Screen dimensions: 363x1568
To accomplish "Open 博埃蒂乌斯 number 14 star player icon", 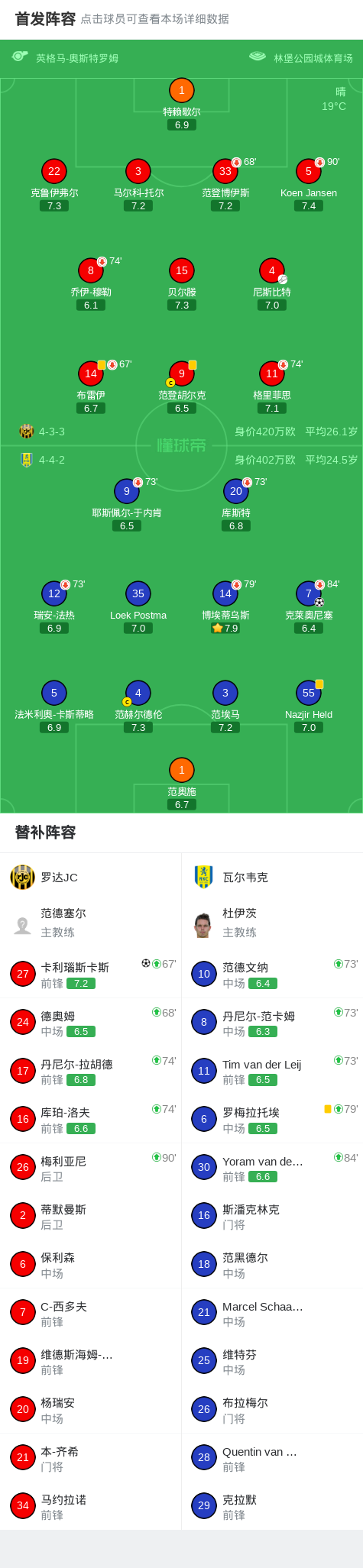I will [225, 593].
